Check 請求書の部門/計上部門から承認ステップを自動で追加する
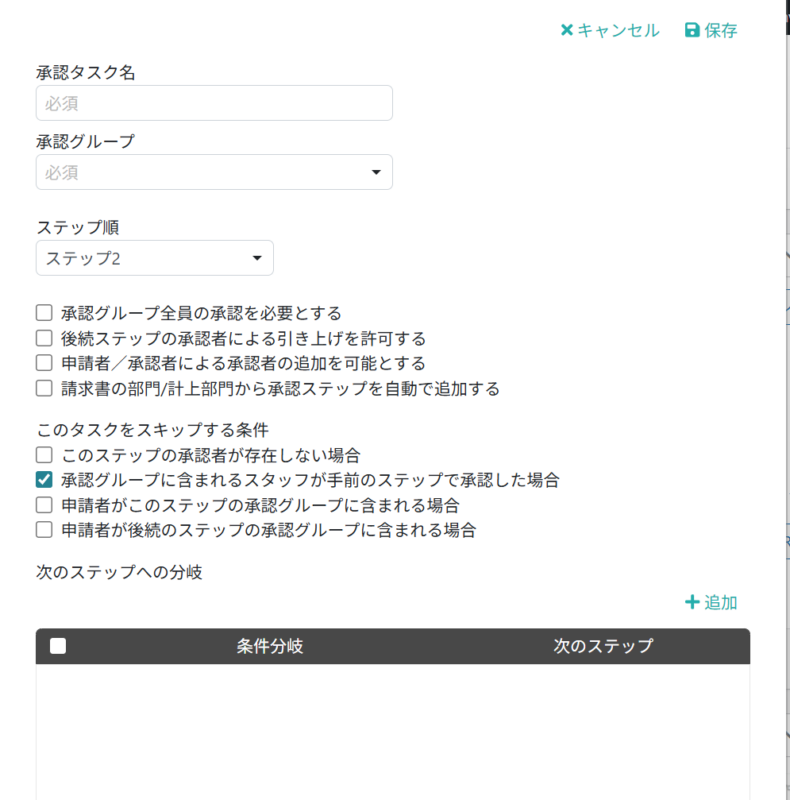The height and width of the screenshot is (800, 790). click(44, 388)
